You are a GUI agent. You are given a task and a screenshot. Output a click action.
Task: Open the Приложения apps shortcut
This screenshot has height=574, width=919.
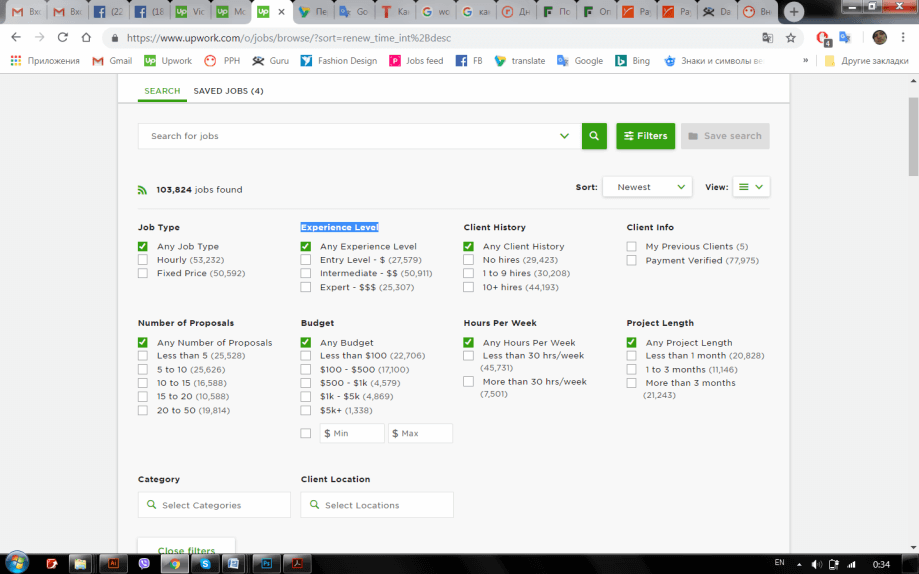(x=45, y=61)
